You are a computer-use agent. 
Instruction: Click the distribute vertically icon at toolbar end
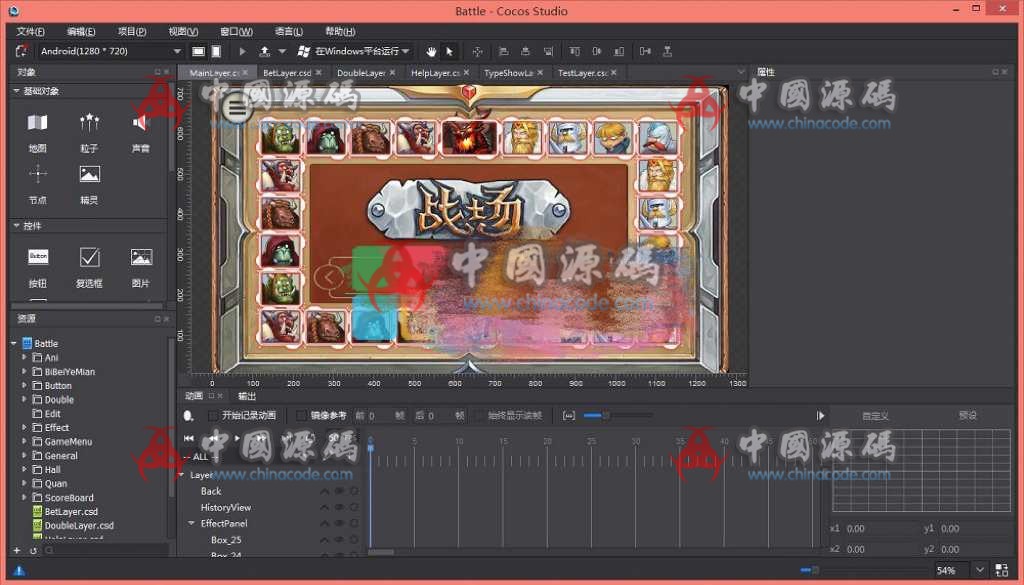[x=667, y=52]
